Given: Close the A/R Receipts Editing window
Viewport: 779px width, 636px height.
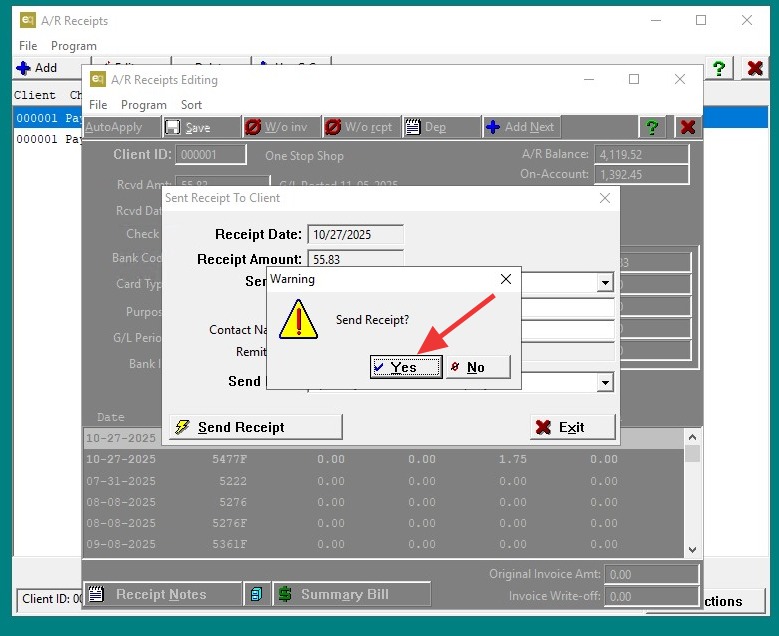Looking at the screenshot, I should click(x=680, y=80).
